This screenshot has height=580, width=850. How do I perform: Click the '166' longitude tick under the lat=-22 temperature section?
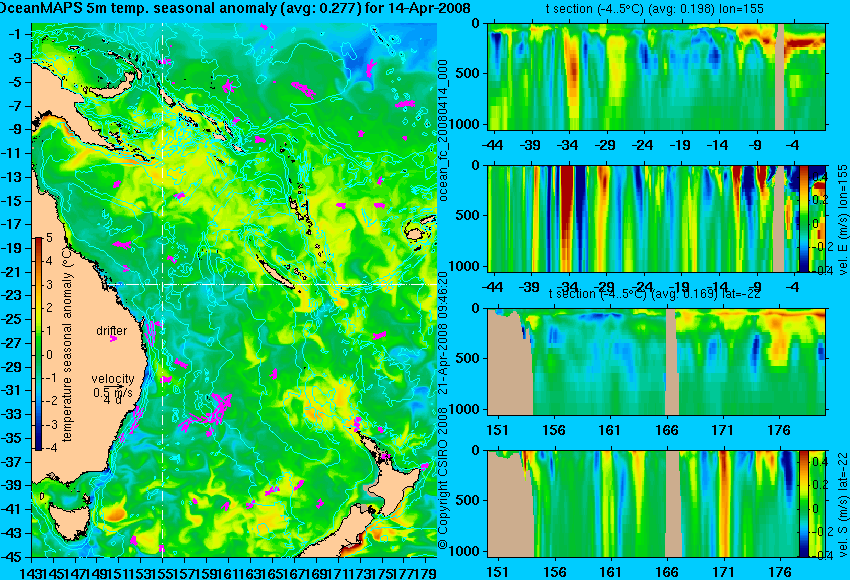tap(666, 430)
